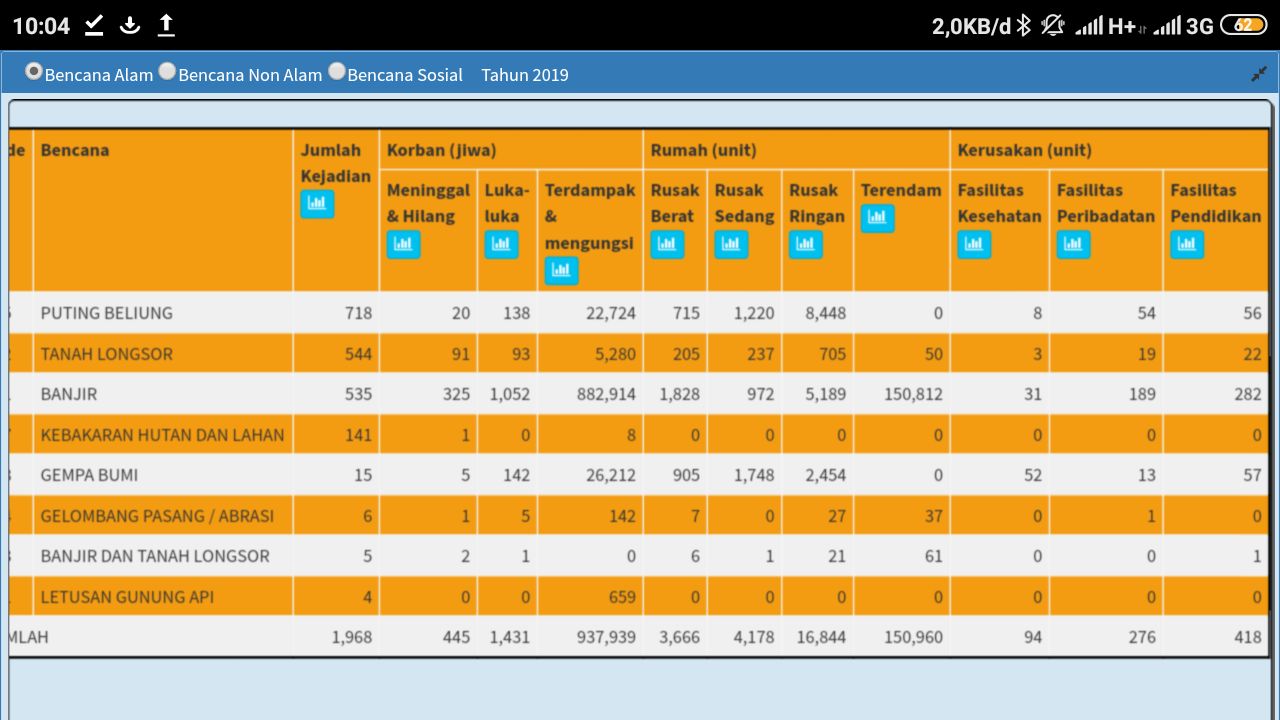
Task: Click total affected value 937,939
Action: pos(606,637)
